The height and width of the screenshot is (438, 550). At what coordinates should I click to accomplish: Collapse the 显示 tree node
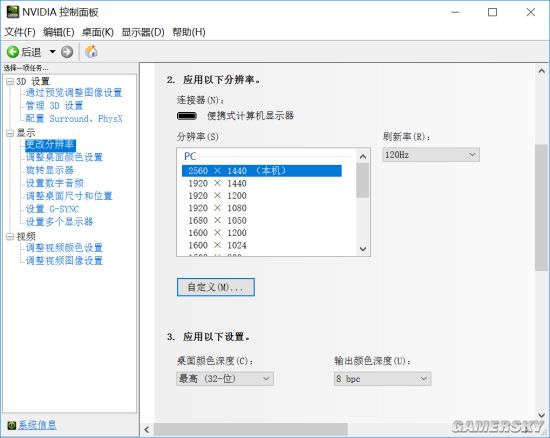(x=10, y=133)
